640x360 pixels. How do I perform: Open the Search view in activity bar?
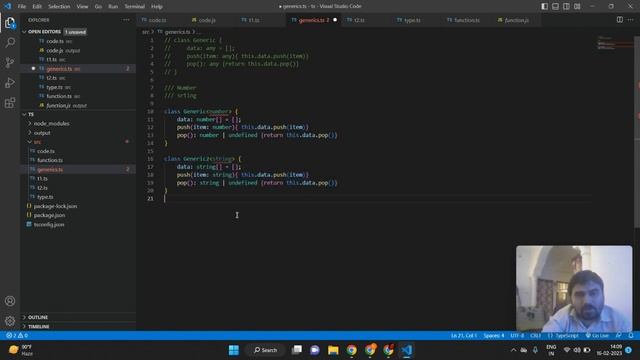10,42
